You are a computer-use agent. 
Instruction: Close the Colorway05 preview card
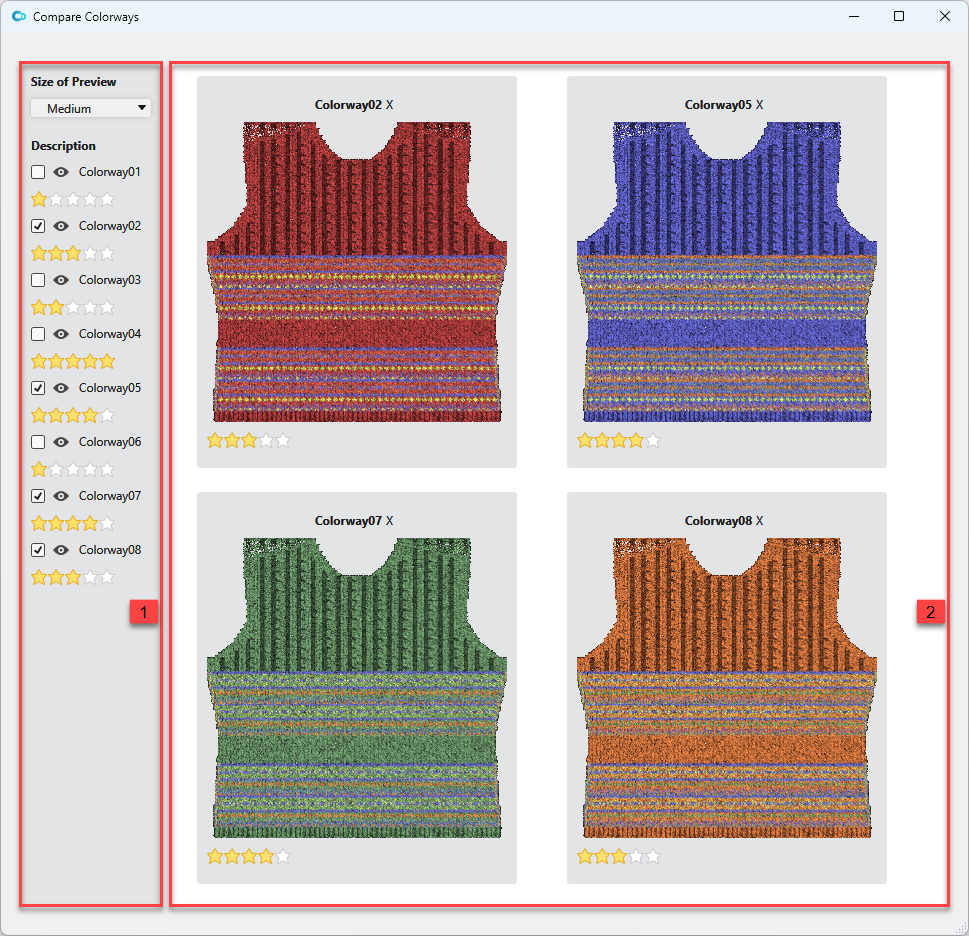click(760, 105)
